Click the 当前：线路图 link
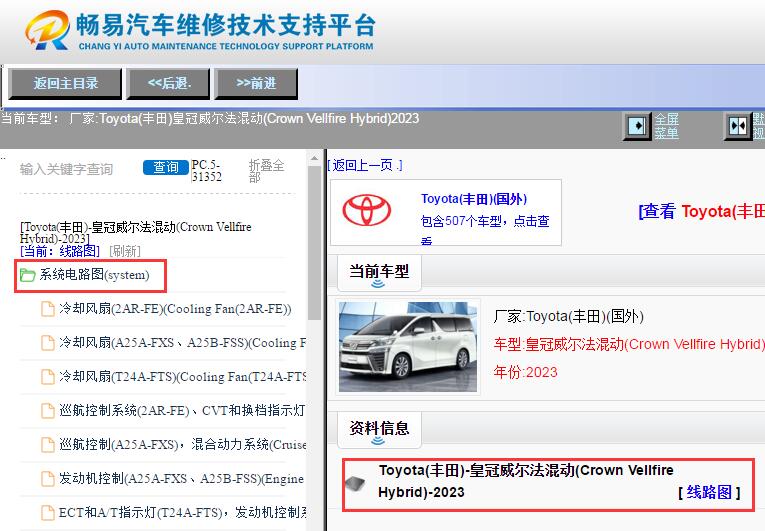The width and height of the screenshot is (765, 531). click(60, 251)
